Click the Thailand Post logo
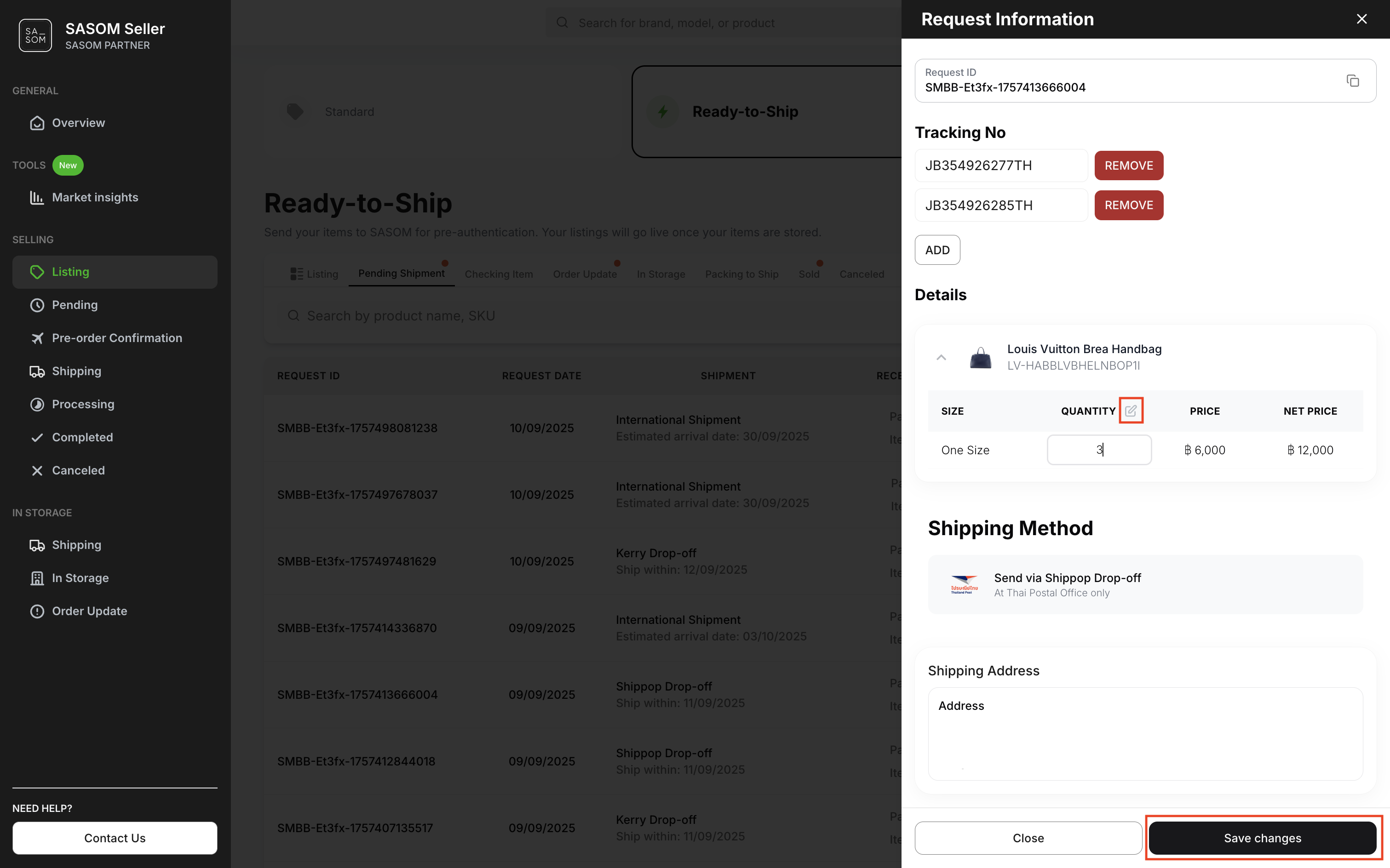 (965, 585)
